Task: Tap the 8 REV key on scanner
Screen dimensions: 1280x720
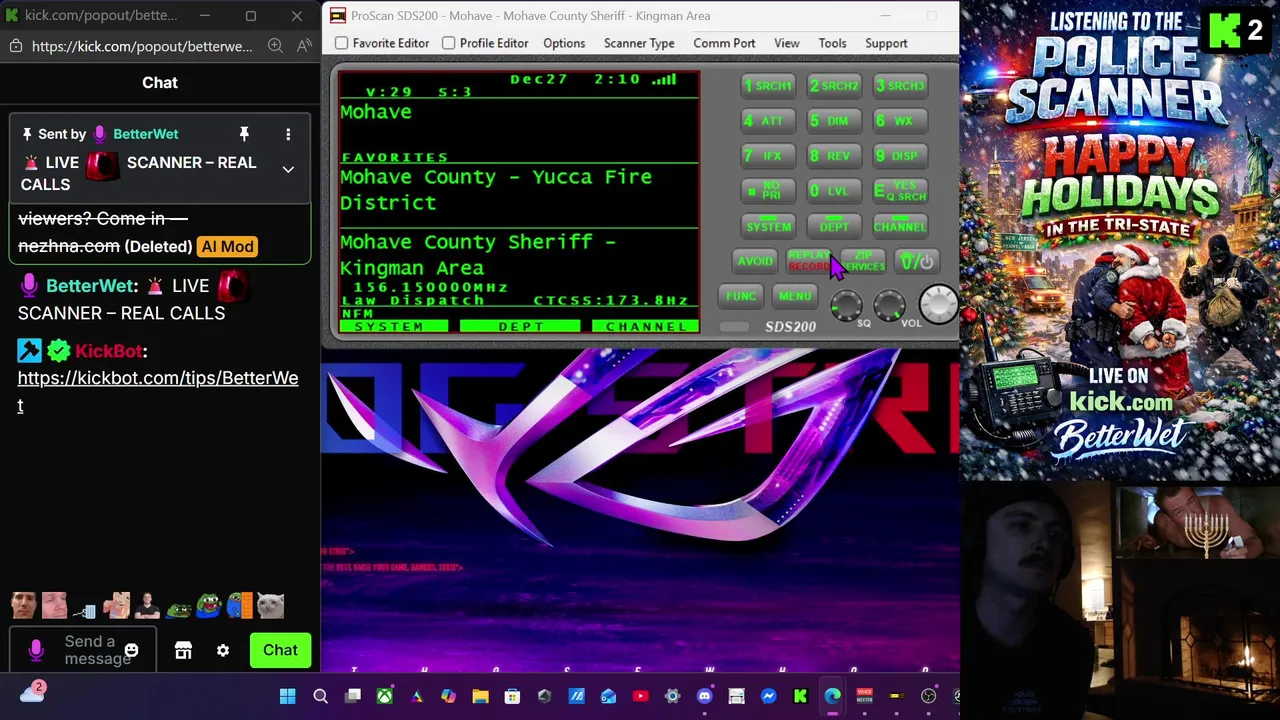Action: [x=834, y=156]
